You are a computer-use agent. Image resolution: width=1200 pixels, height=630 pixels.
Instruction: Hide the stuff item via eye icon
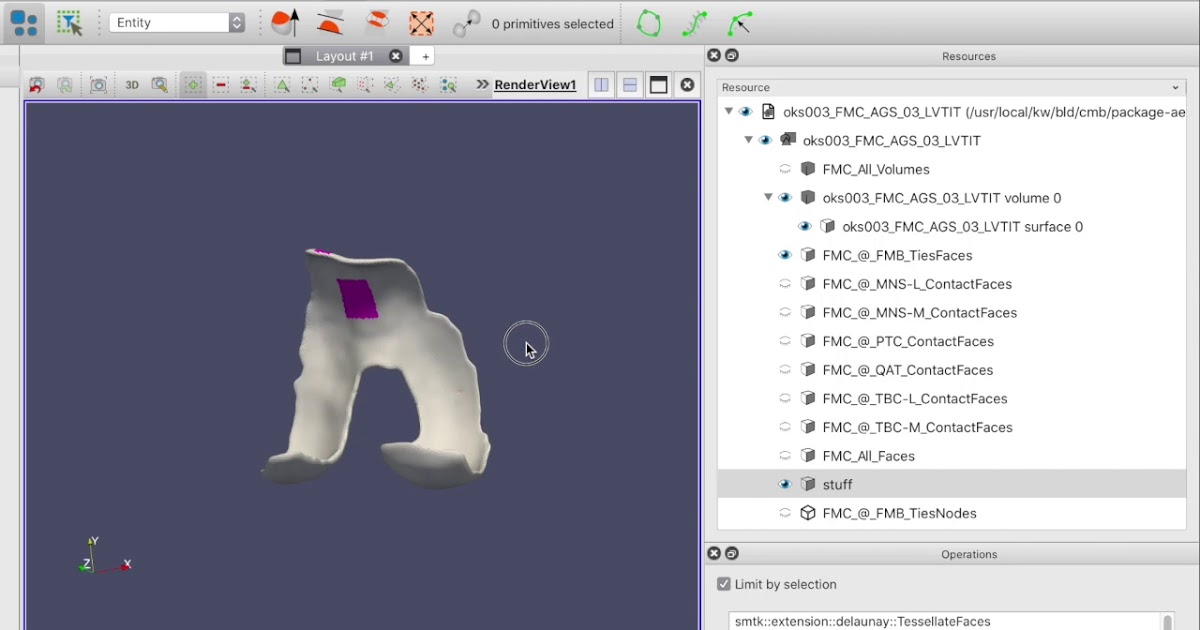click(x=785, y=484)
